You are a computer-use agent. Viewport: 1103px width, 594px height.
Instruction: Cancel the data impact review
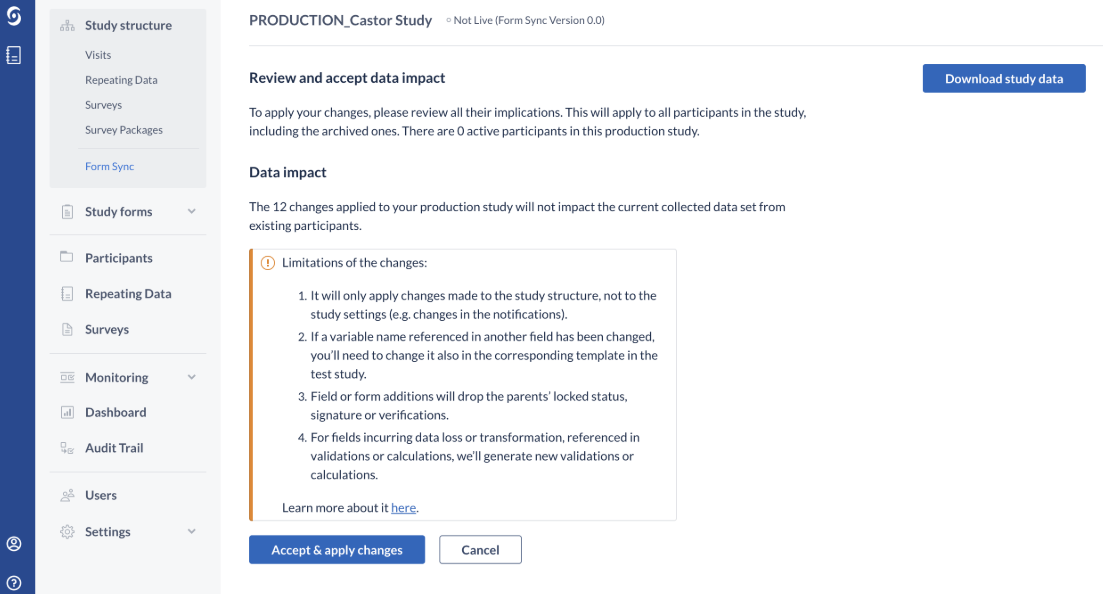pos(480,550)
